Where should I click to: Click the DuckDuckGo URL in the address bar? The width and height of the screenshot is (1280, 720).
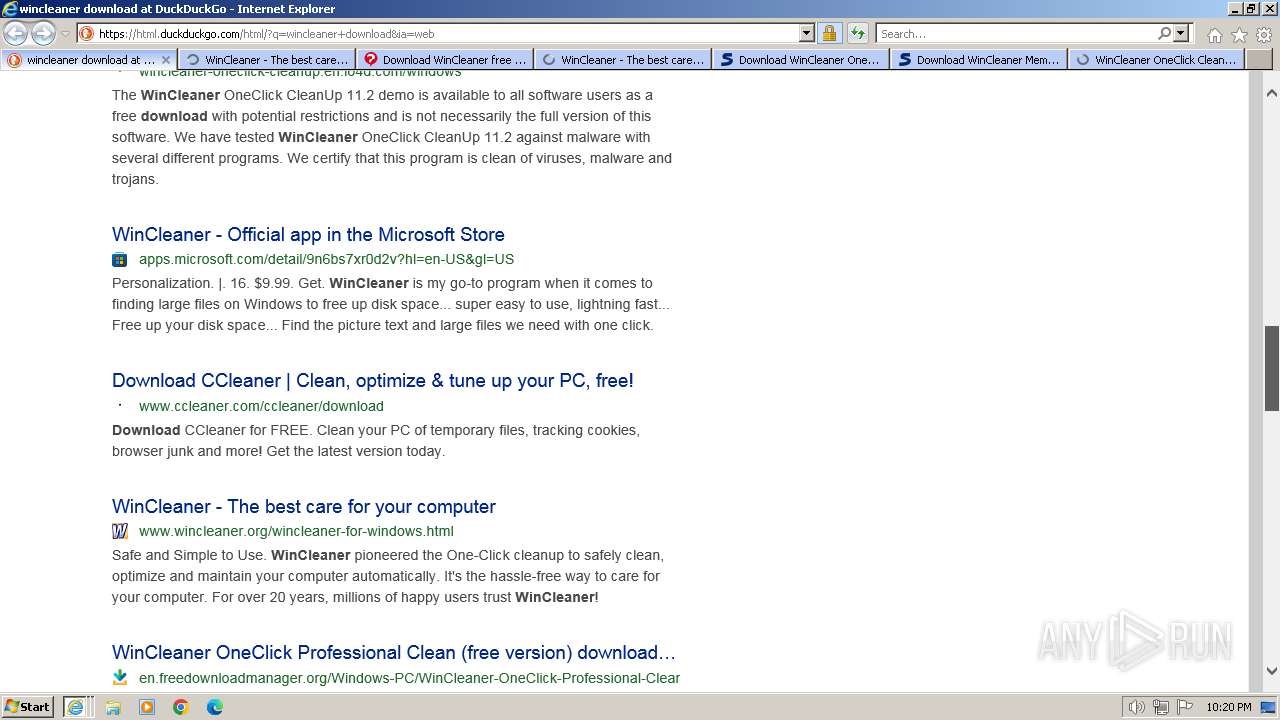tap(266, 34)
